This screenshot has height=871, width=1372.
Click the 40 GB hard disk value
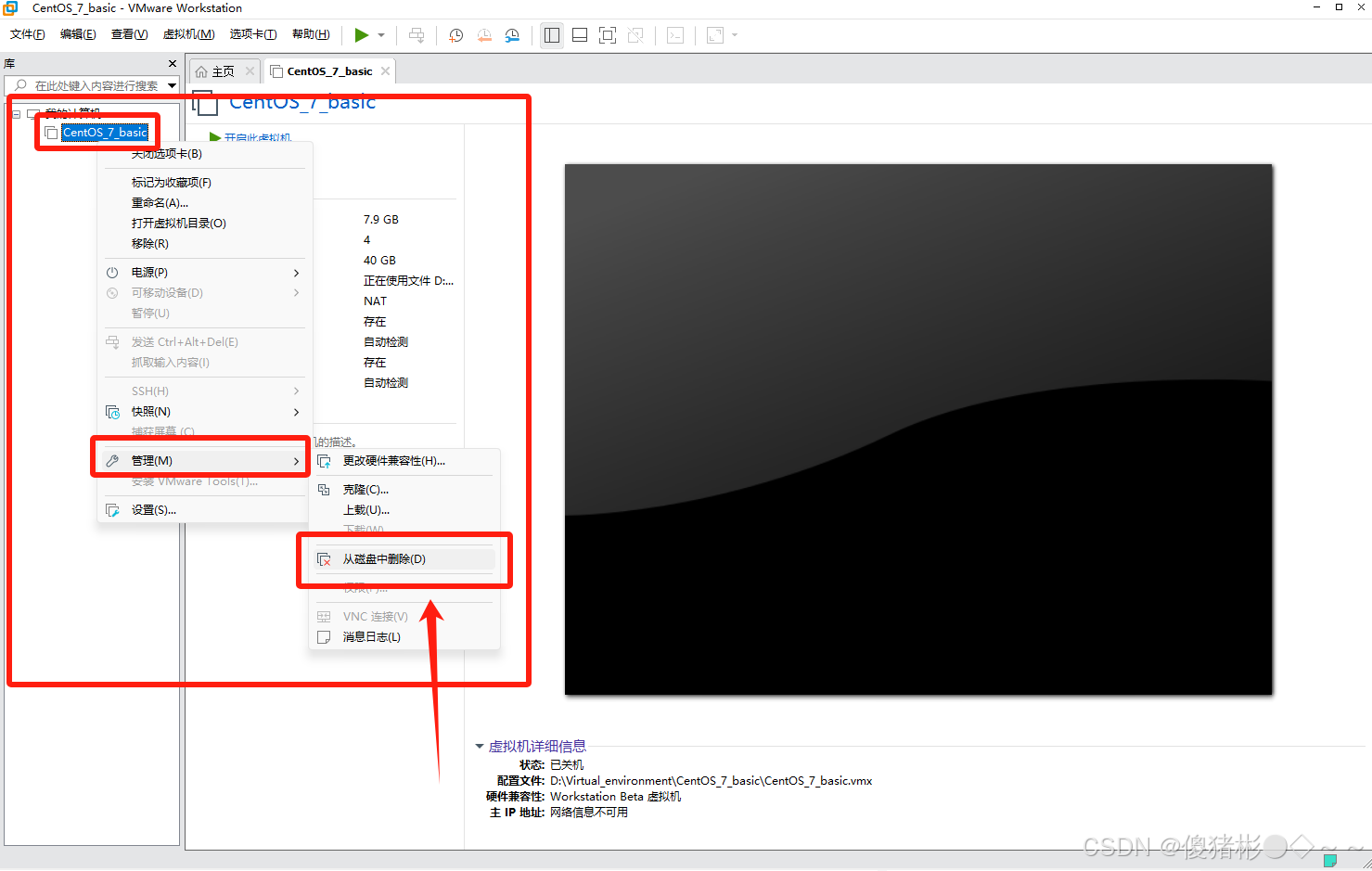point(379,261)
